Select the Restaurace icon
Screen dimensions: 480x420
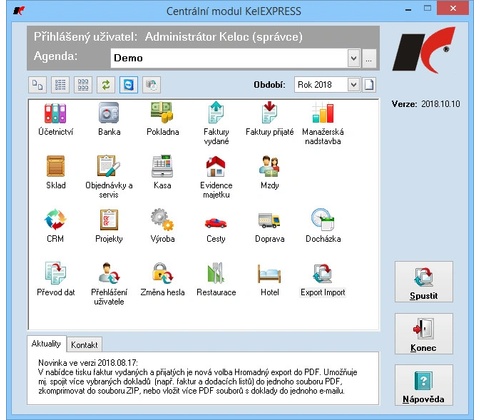point(216,279)
